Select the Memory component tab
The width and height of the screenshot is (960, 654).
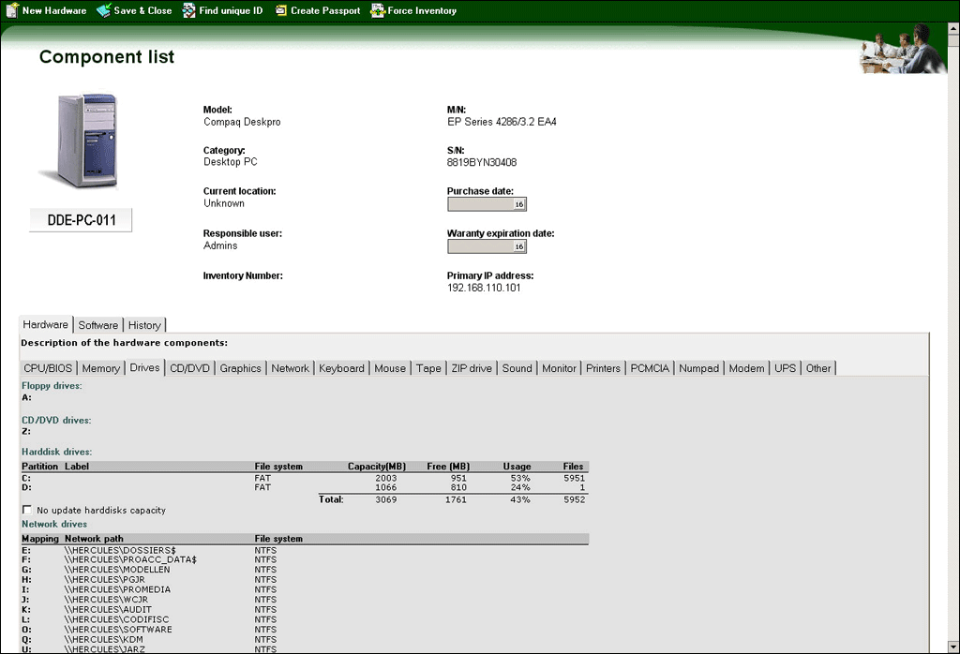coord(101,368)
